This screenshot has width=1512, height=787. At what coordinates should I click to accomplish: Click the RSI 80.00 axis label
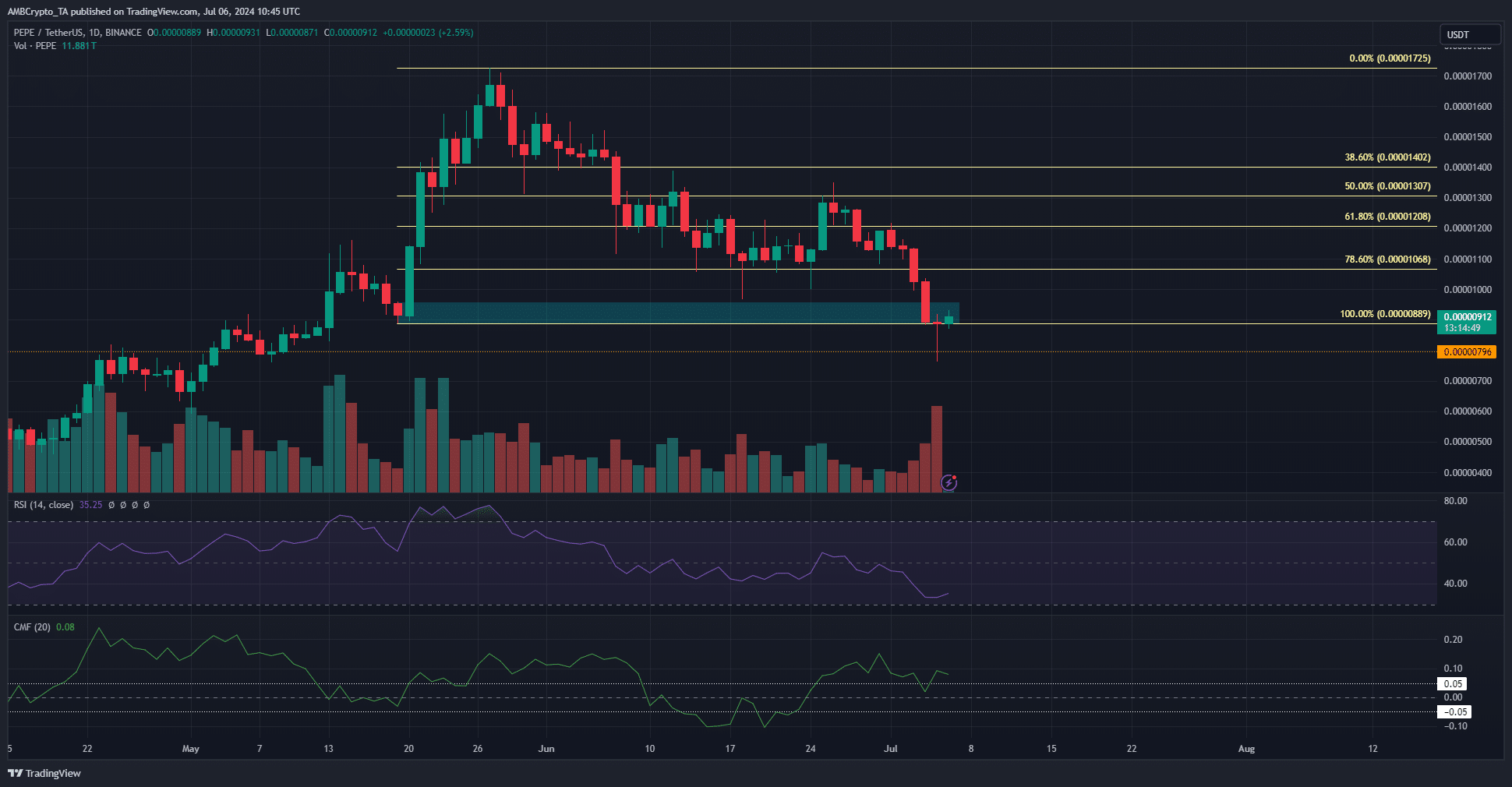click(1455, 501)
